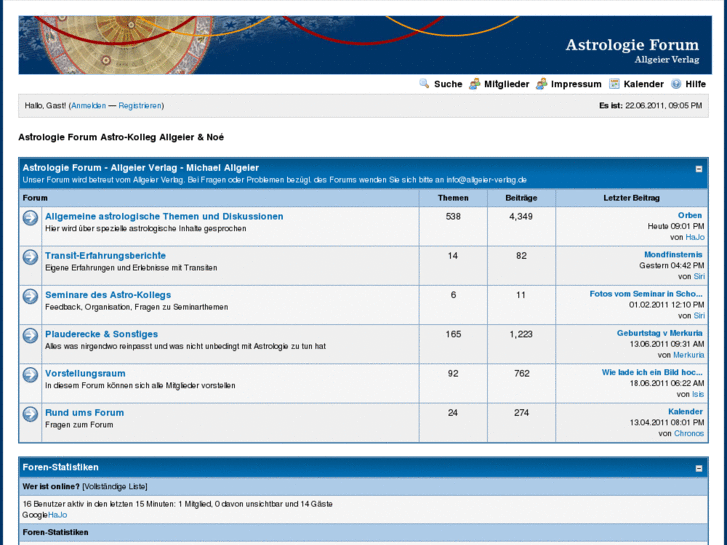Click the Anmelden login link

88,106
